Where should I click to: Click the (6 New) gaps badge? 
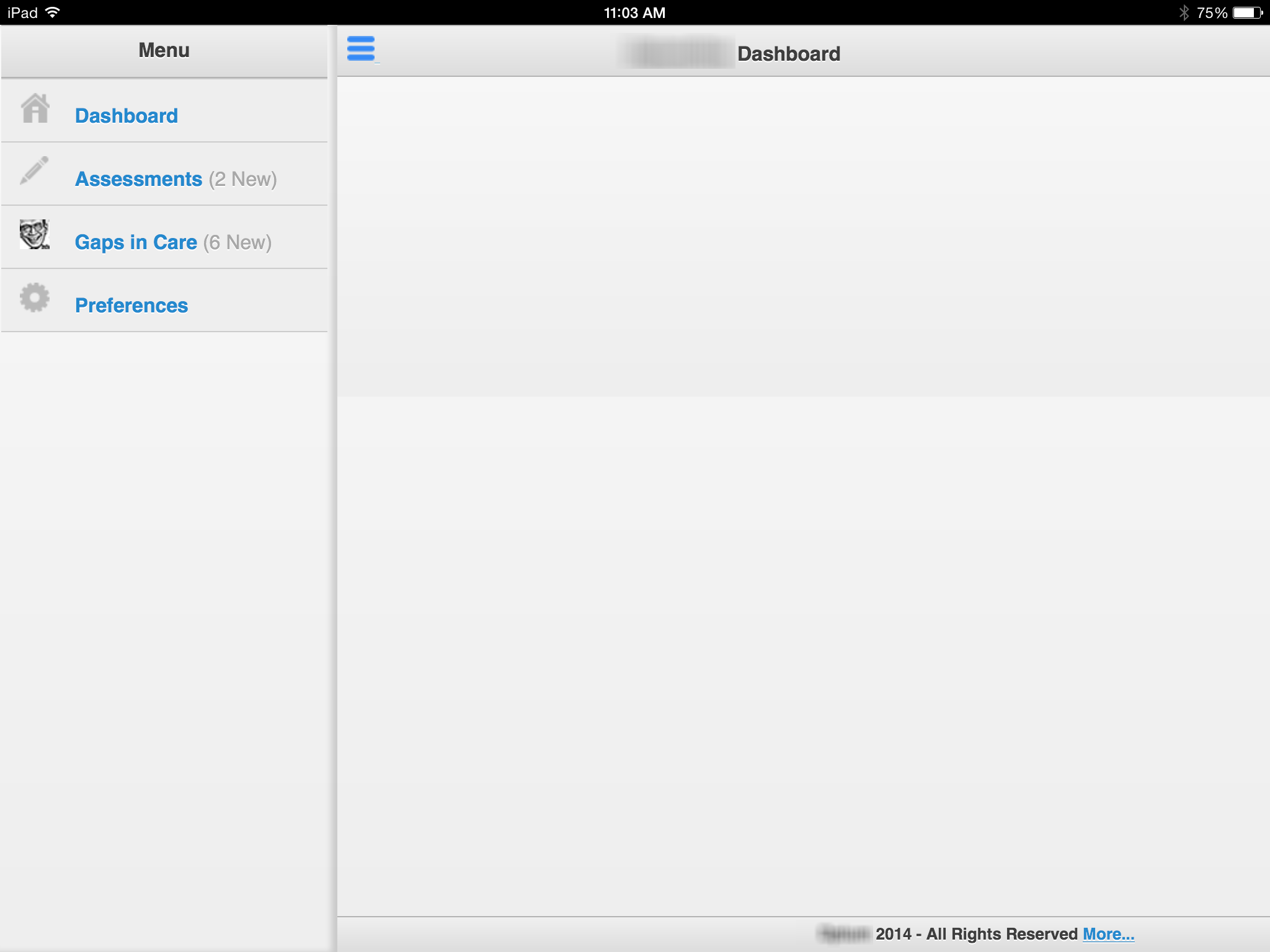tap(238, 242)
